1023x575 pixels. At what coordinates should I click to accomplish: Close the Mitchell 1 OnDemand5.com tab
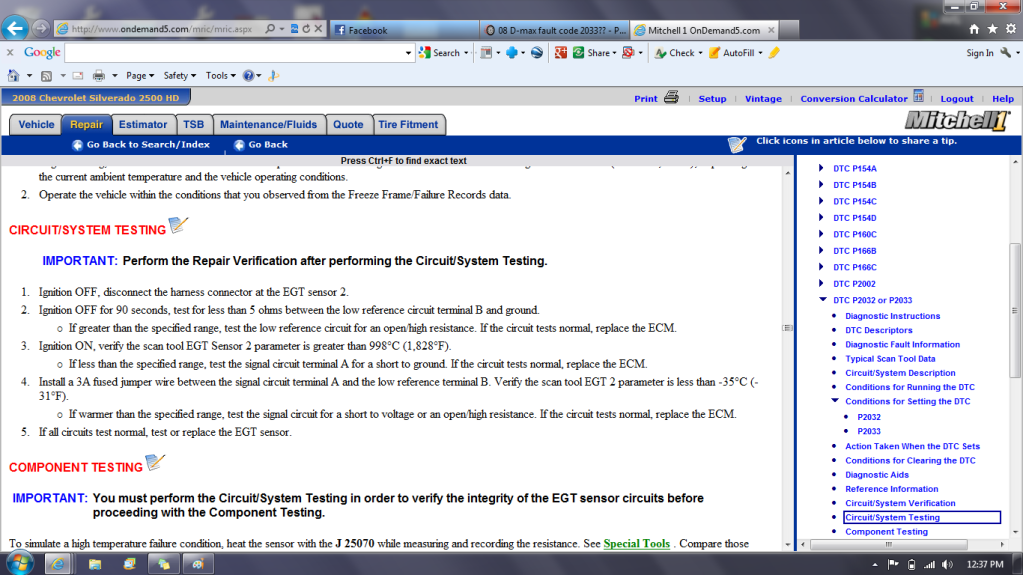click(771, 30)
